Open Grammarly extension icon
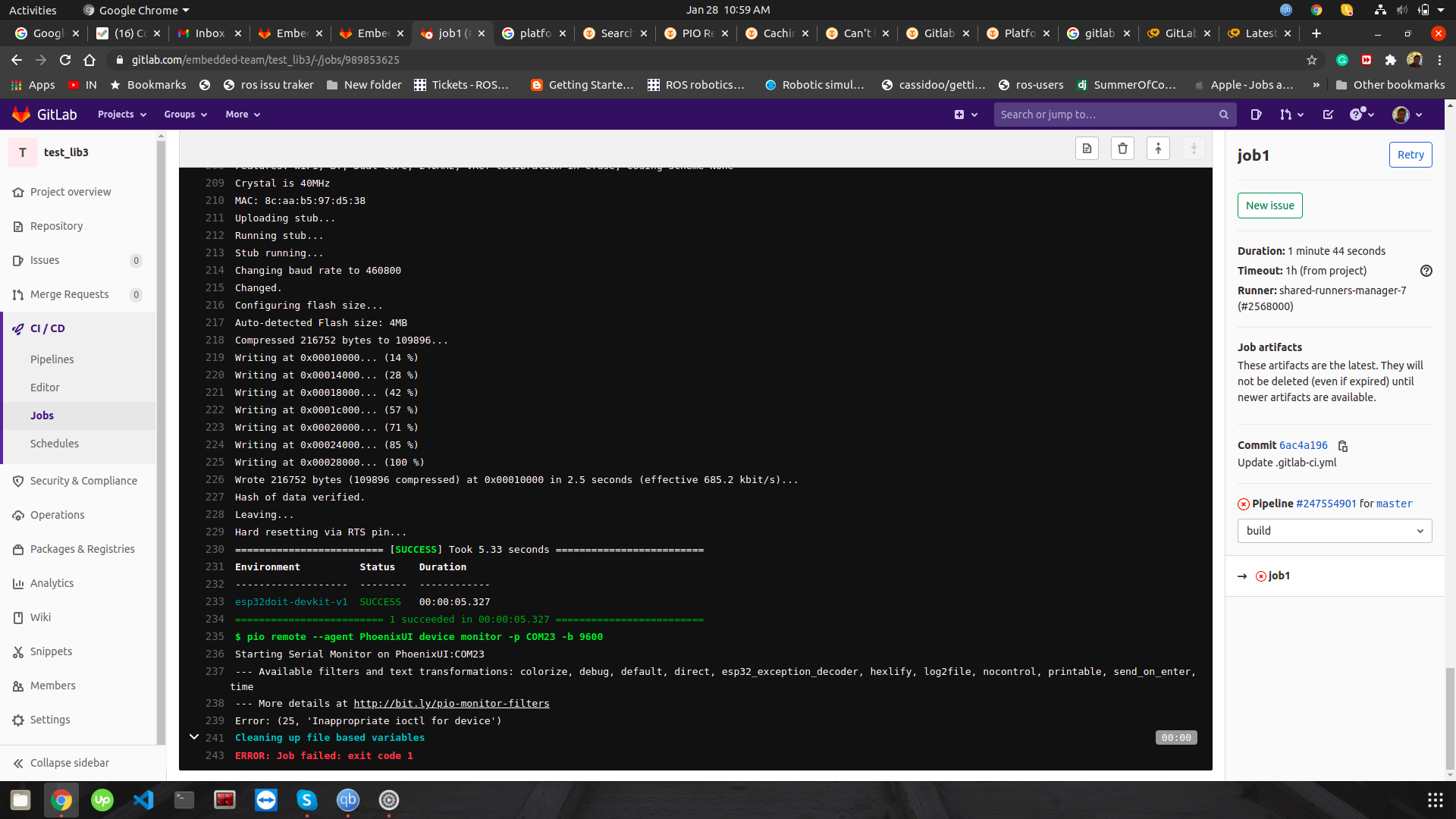1456x819 pixels. point(1342,60)
